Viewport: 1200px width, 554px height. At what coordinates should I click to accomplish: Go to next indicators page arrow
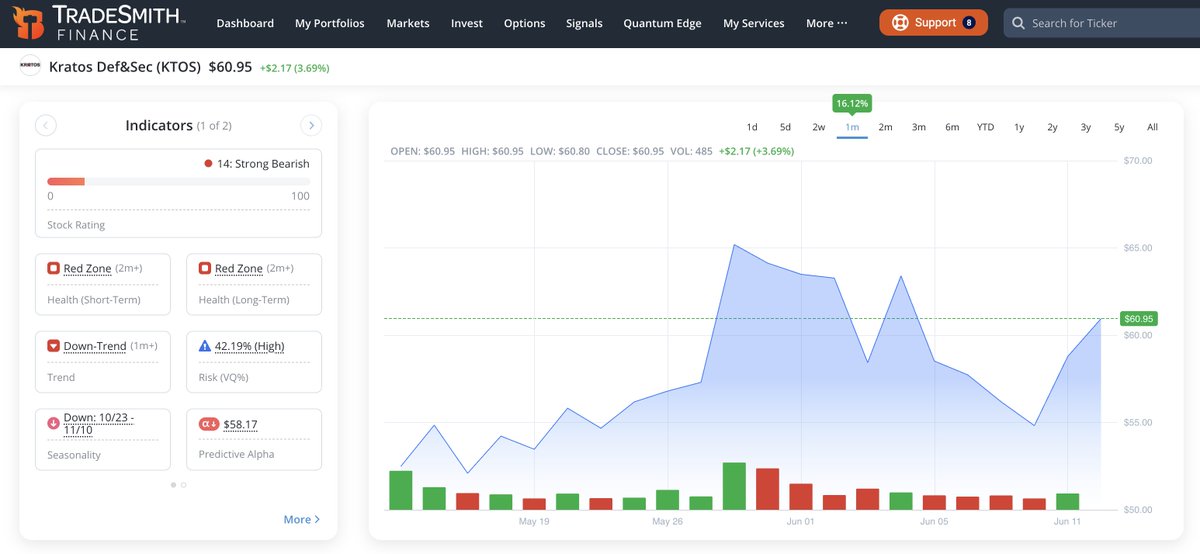pos(311,125)
